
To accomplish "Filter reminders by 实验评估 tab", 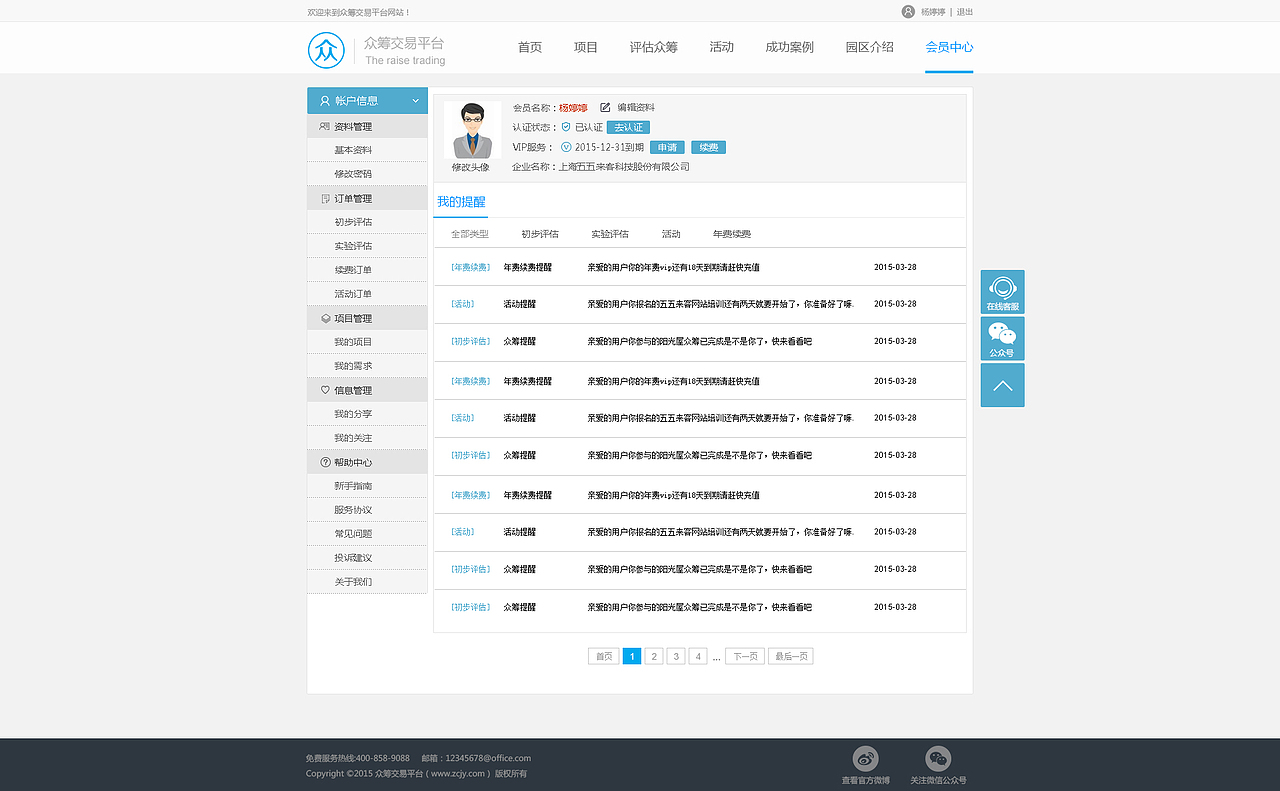I will click(610, 234).
